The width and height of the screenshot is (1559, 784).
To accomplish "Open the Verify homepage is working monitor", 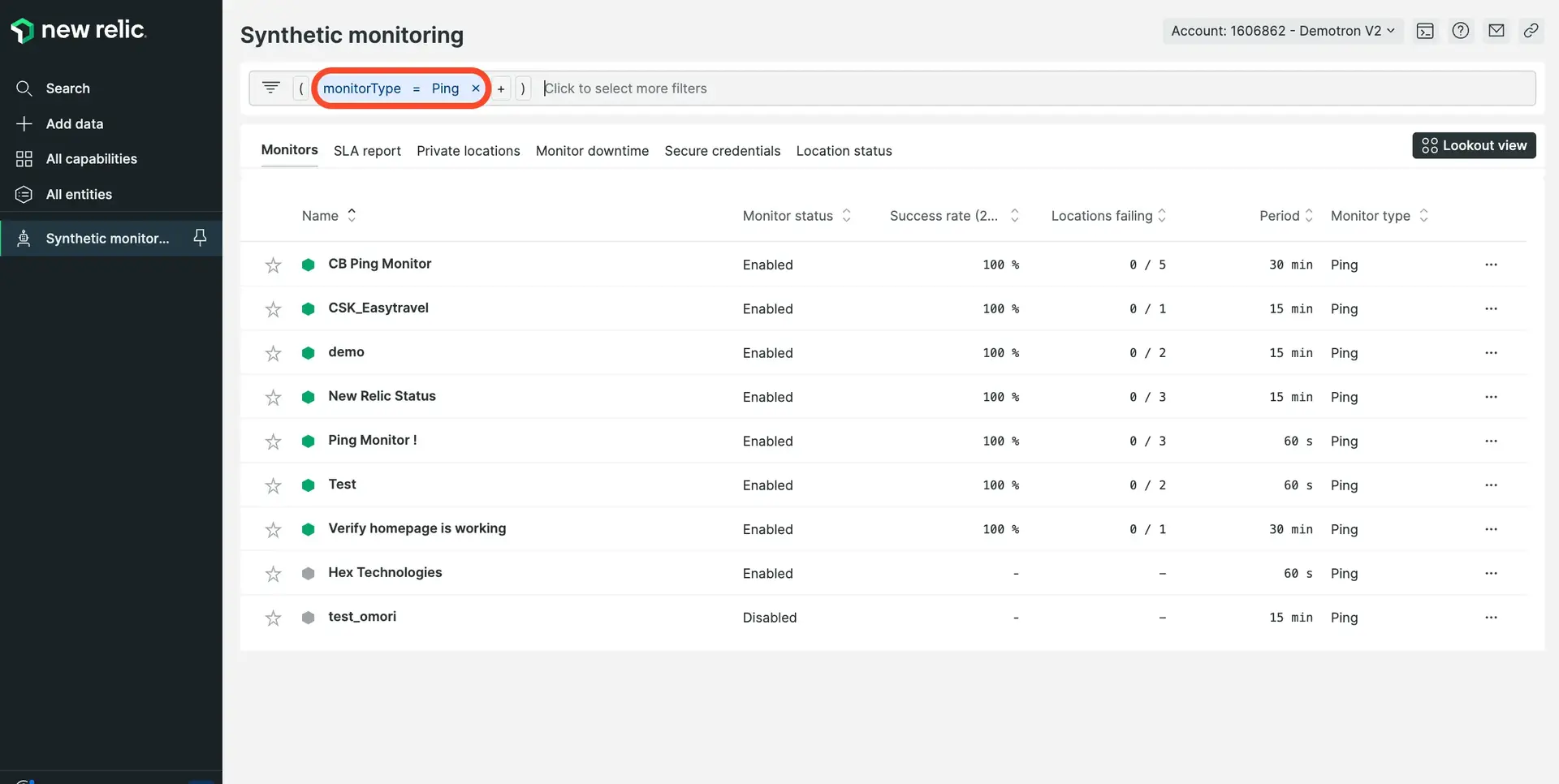I will (x=417, y=528).
